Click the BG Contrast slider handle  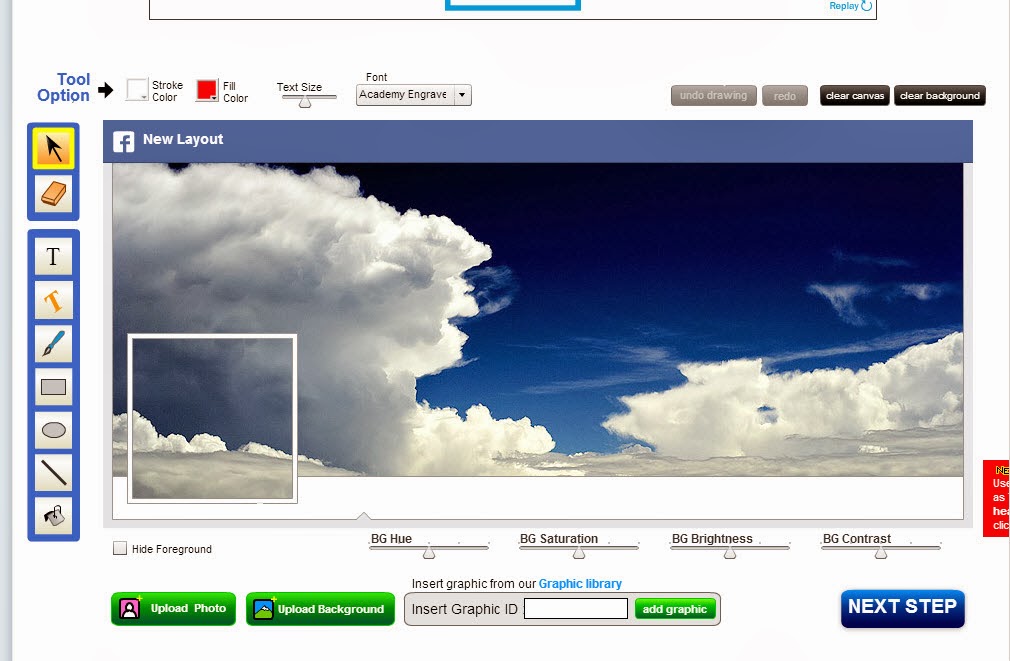[x=881, y=552]
